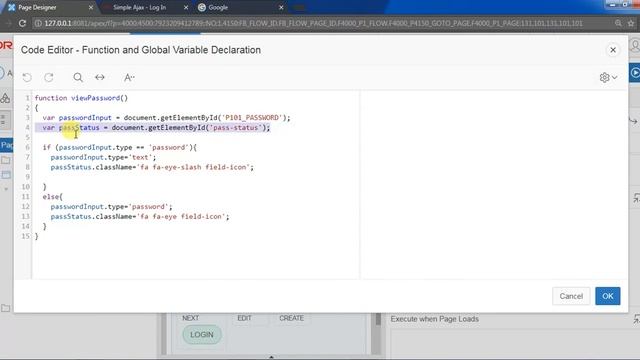Click the Redo icon in code editor
Screen dimensions: 640x360
point(49,77)
